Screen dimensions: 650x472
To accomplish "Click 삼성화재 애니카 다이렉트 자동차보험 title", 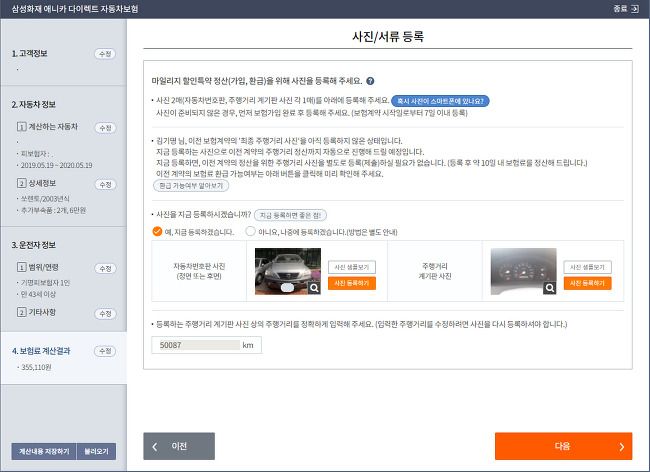I will (x=75, y=9).
